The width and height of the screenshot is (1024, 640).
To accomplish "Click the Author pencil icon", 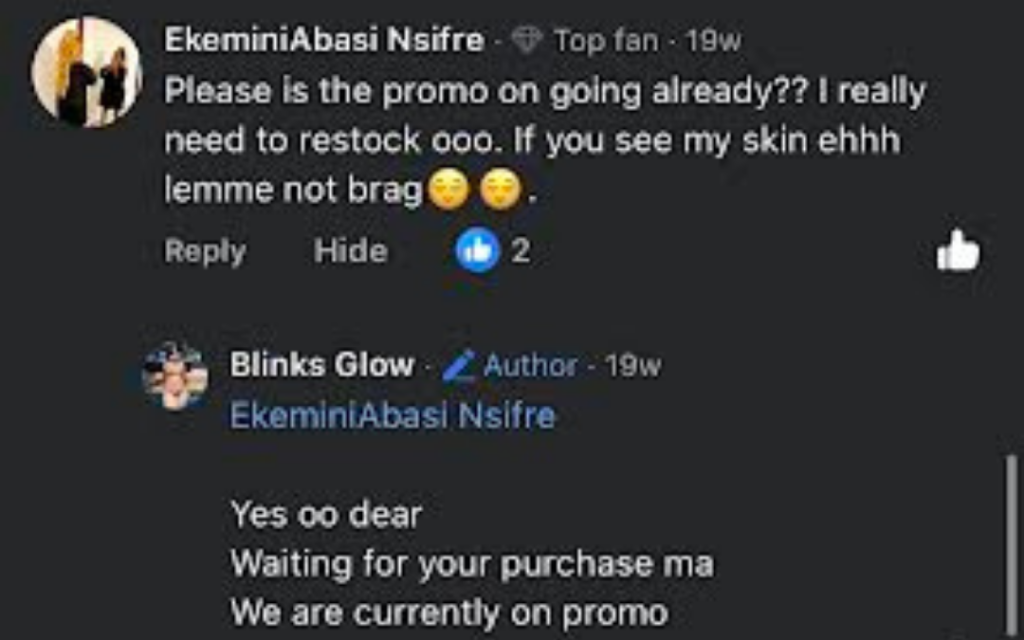I will [x=459, y=366].
